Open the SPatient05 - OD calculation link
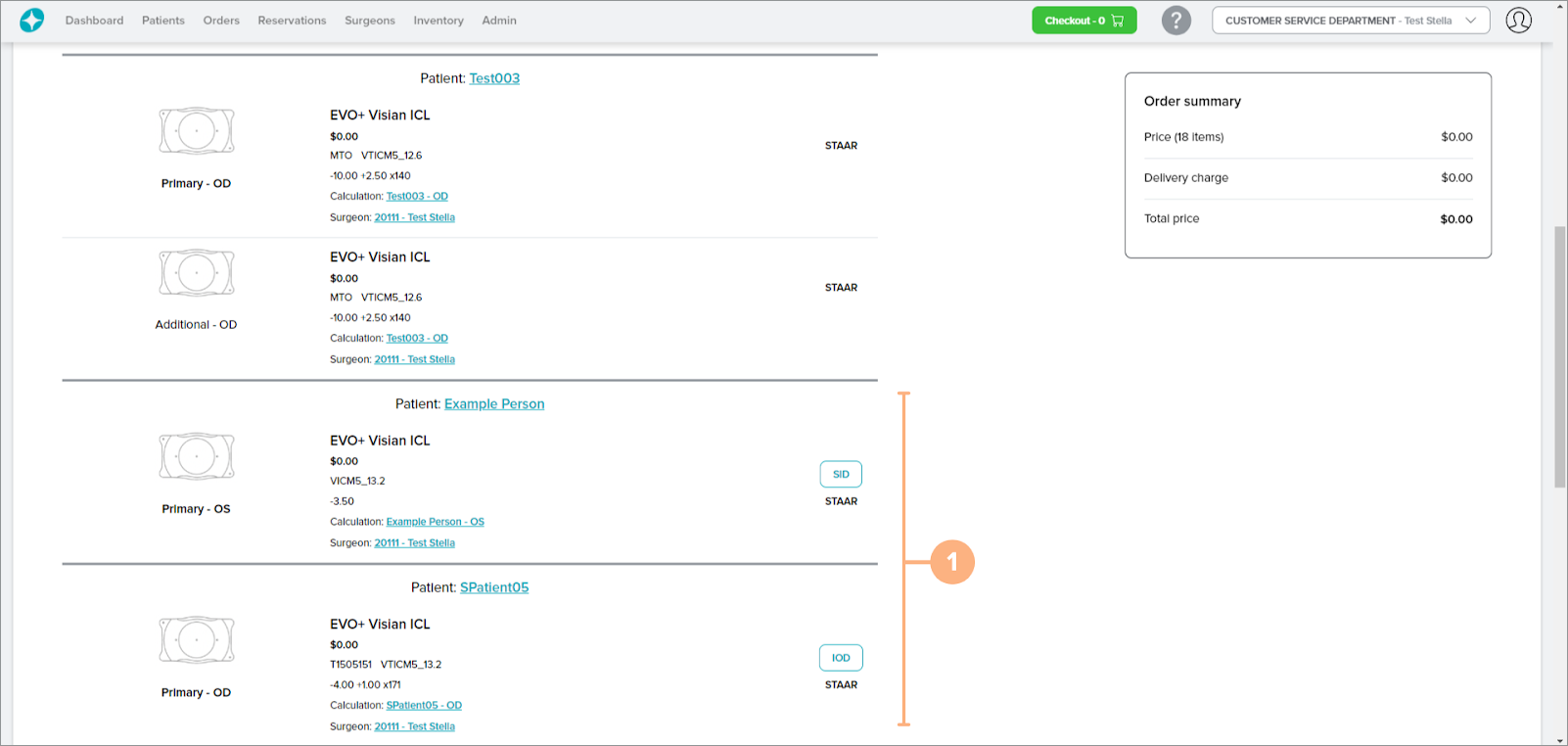The height and width of the screenshot is (746, 1568). [x=424, y=706]
